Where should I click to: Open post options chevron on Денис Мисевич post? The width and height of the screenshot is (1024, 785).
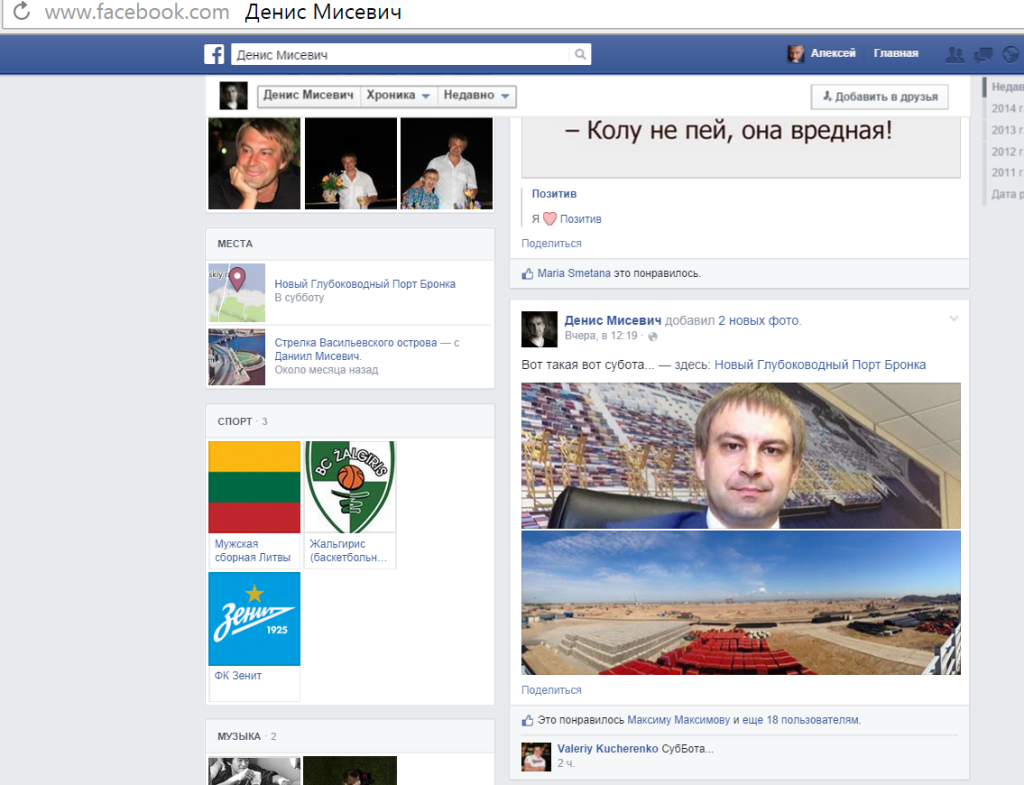coord(953,319)
